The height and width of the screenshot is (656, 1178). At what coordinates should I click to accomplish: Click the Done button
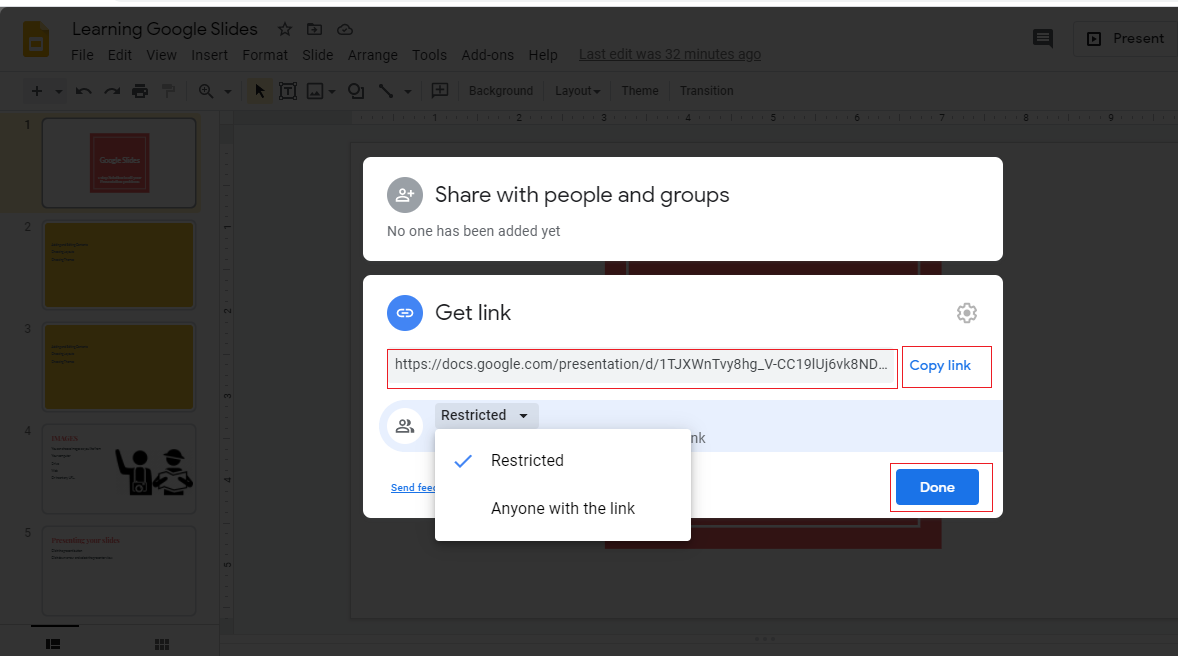(x=938, y=487)
